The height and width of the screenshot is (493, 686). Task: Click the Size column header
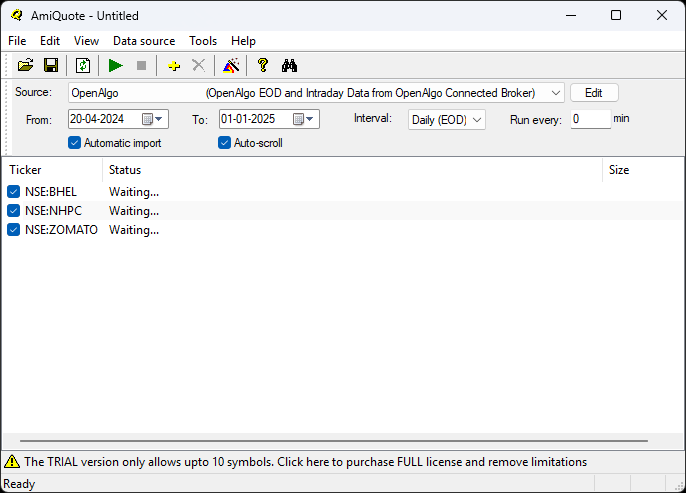click(643, 170)
